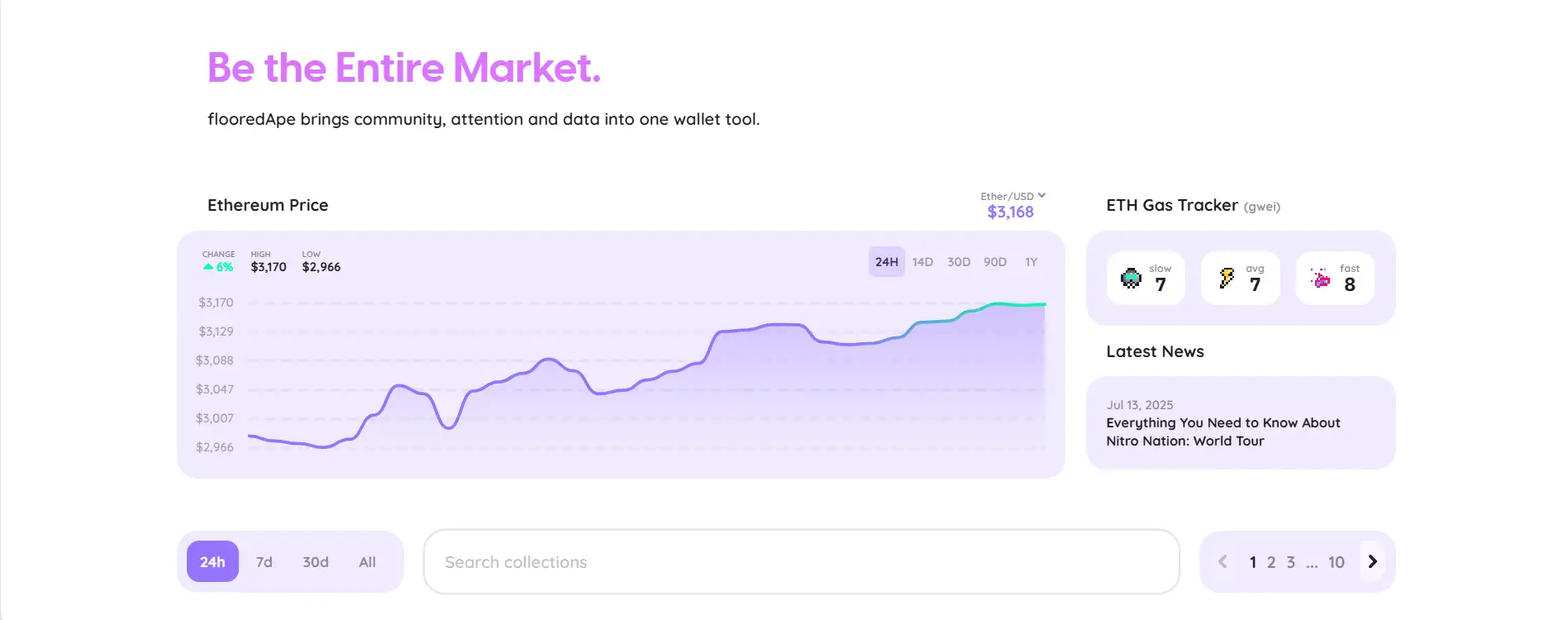Image resolution: width=1568 pixels, height=620 pixels.
Task: Click the average gas lightning icon
Action: click(x=1227, y=279)
